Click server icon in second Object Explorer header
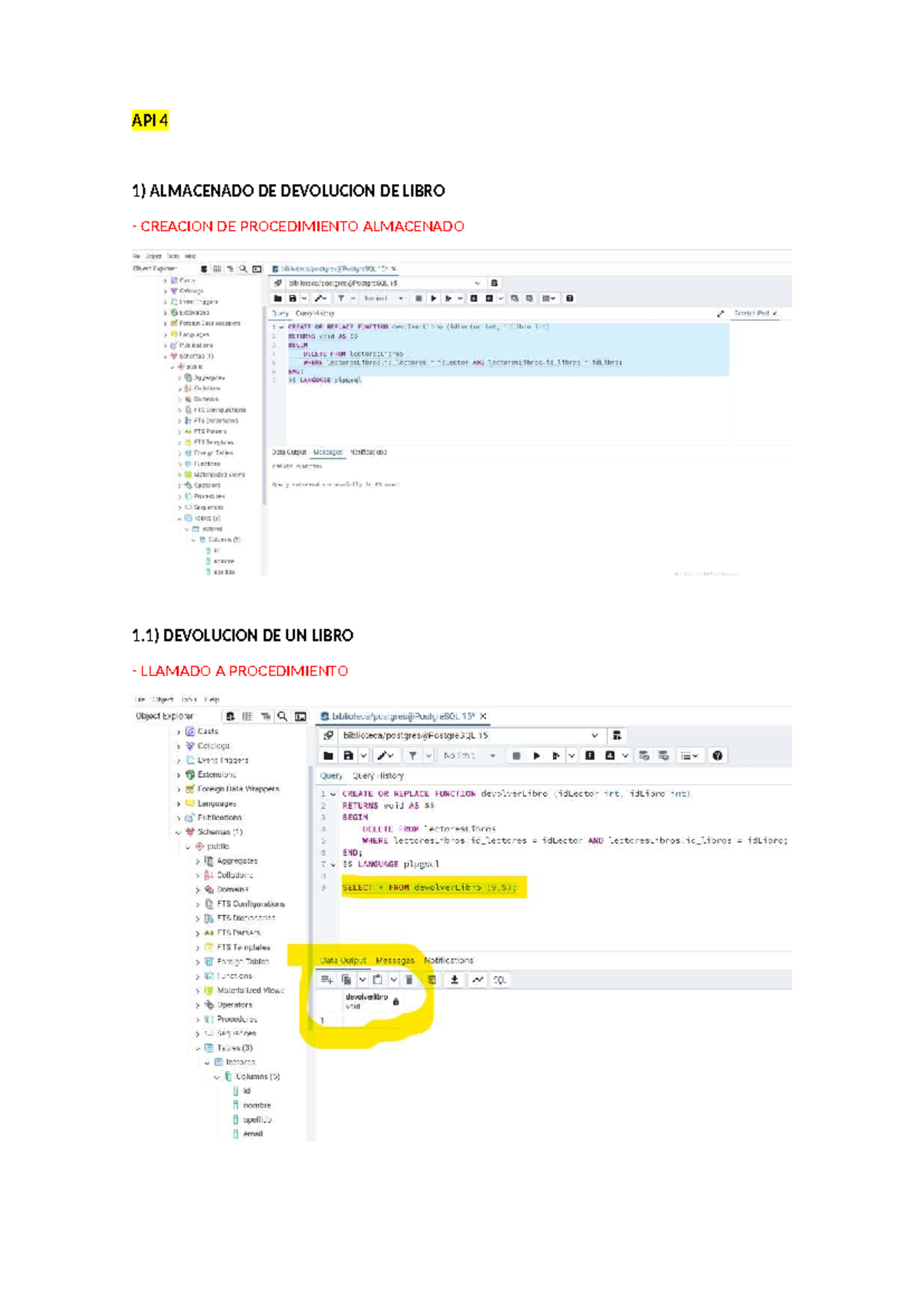924x1306 pixels. [x=230, y=716]
